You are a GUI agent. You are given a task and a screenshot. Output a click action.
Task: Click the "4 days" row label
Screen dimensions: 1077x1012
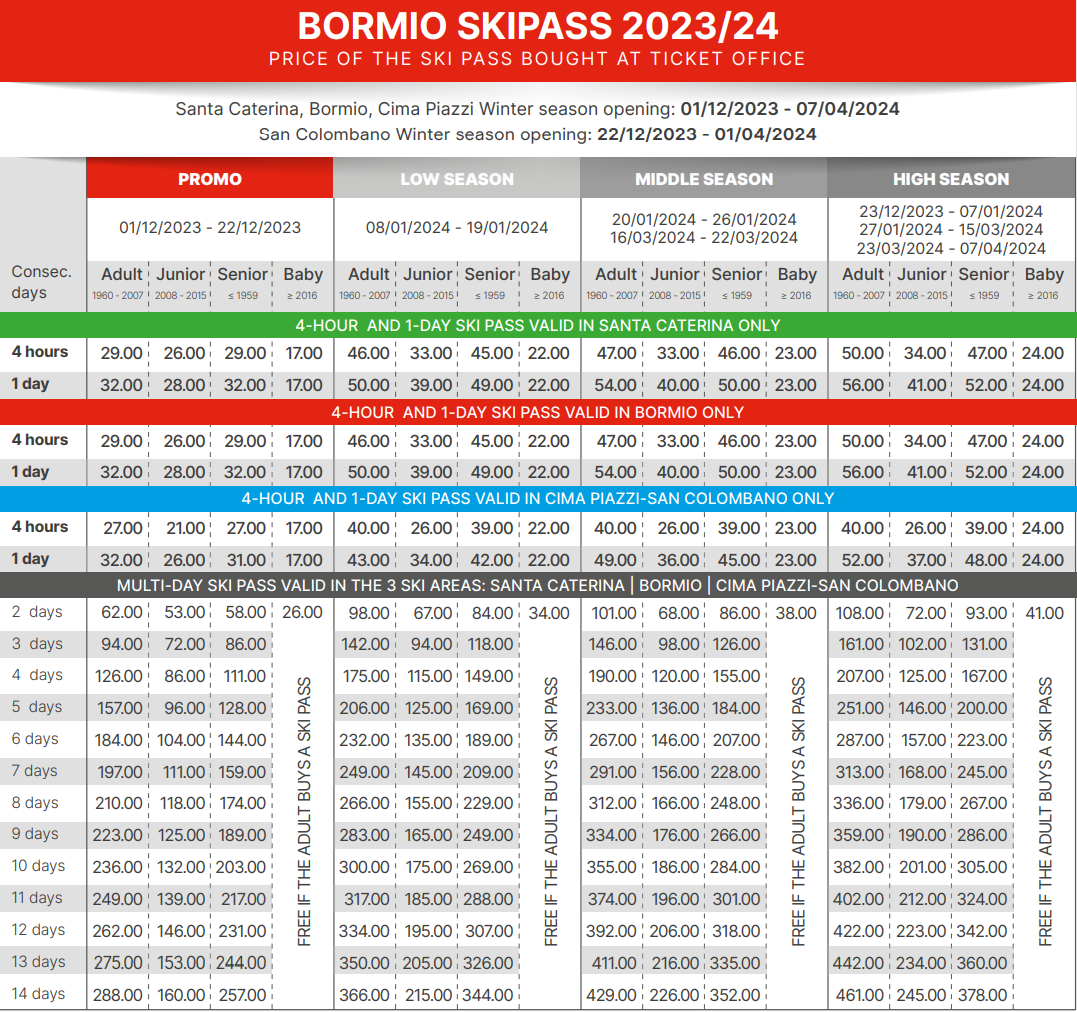(x=37, y=675)
